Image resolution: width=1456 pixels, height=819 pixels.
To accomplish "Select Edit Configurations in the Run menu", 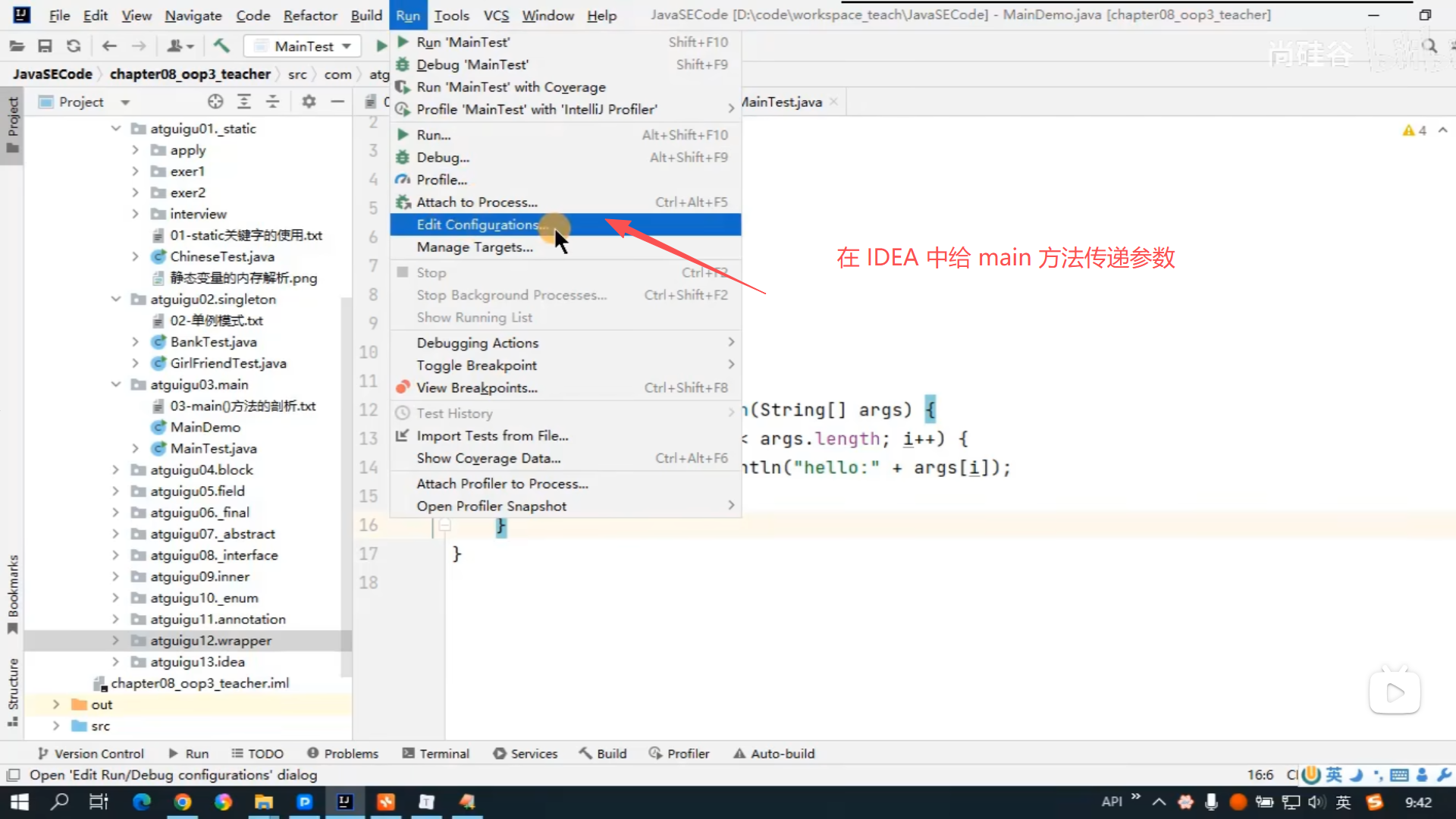I will pyautogui.click(x=478, y=224).
